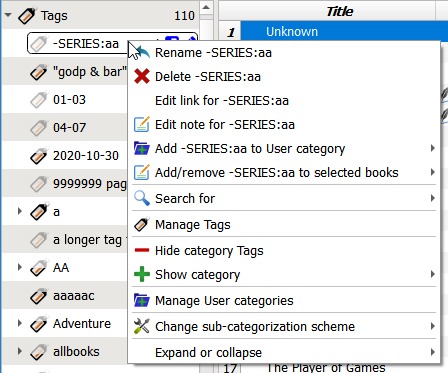Select Manage User categories entry

(x=284, y=301)
